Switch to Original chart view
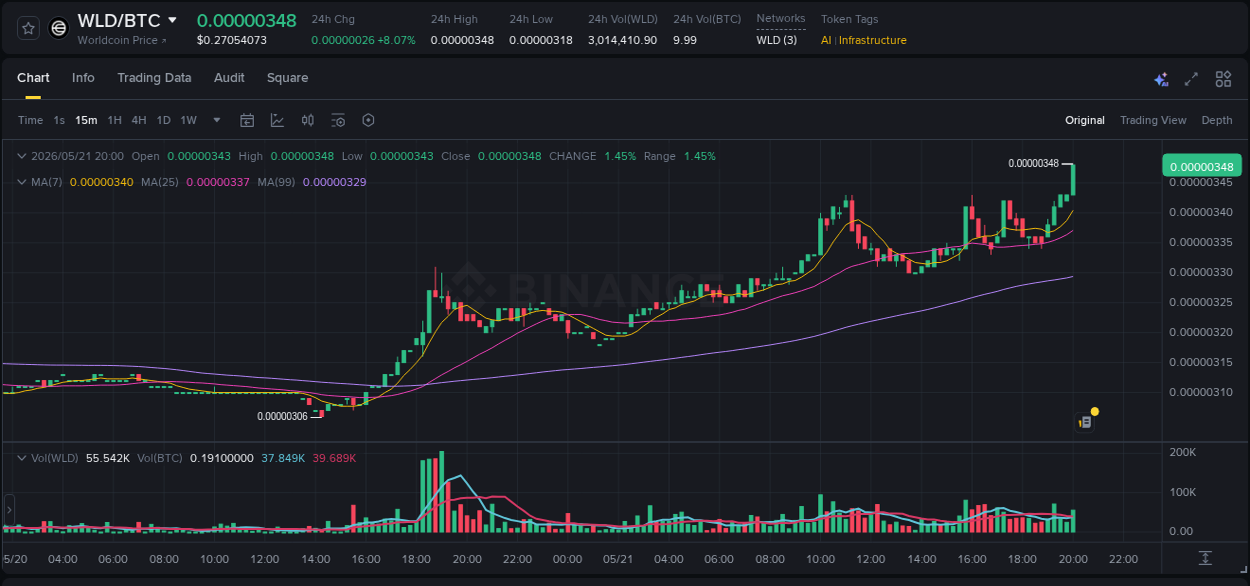 1085,120
